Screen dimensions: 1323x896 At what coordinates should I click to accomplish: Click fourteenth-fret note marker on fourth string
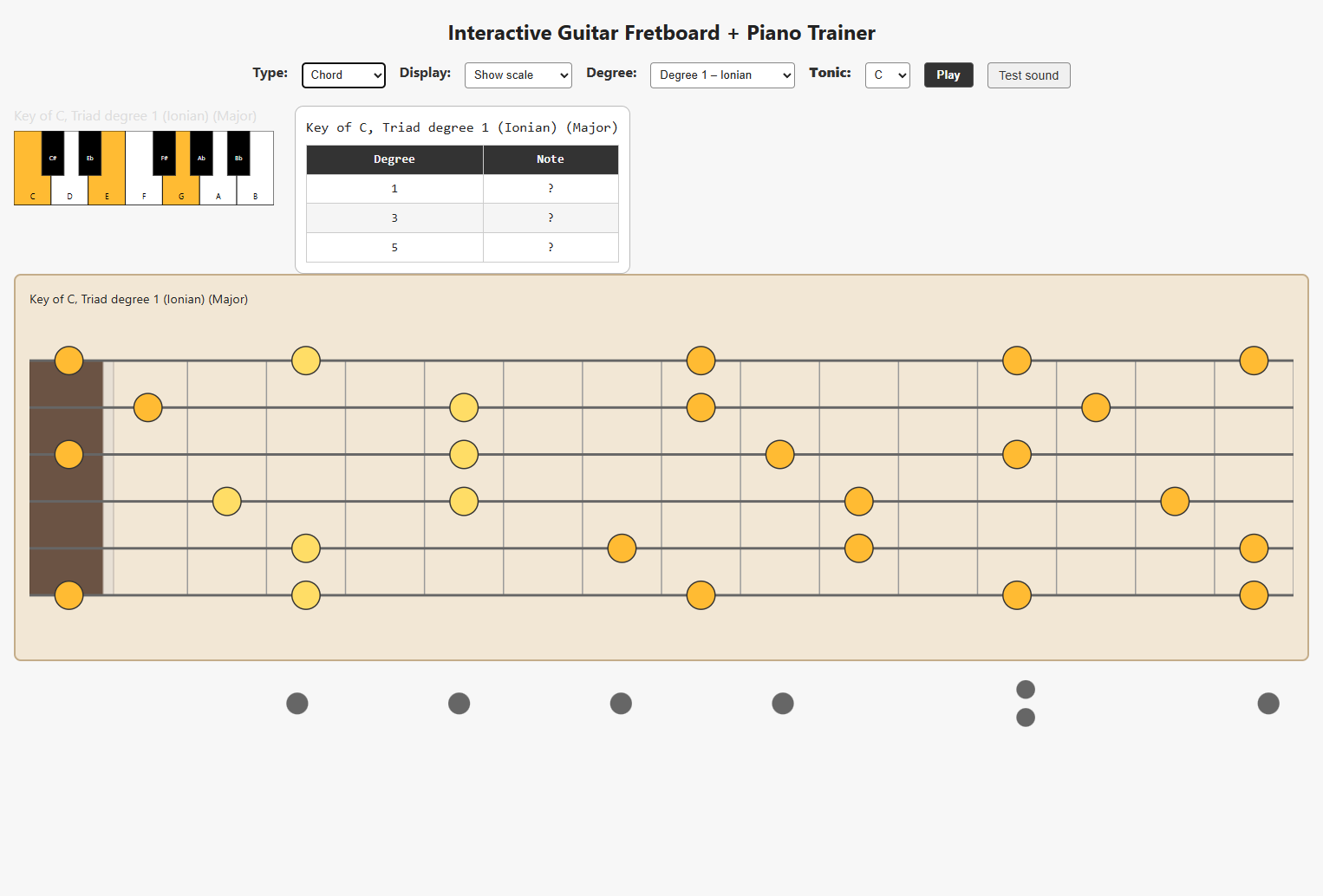1175,501
